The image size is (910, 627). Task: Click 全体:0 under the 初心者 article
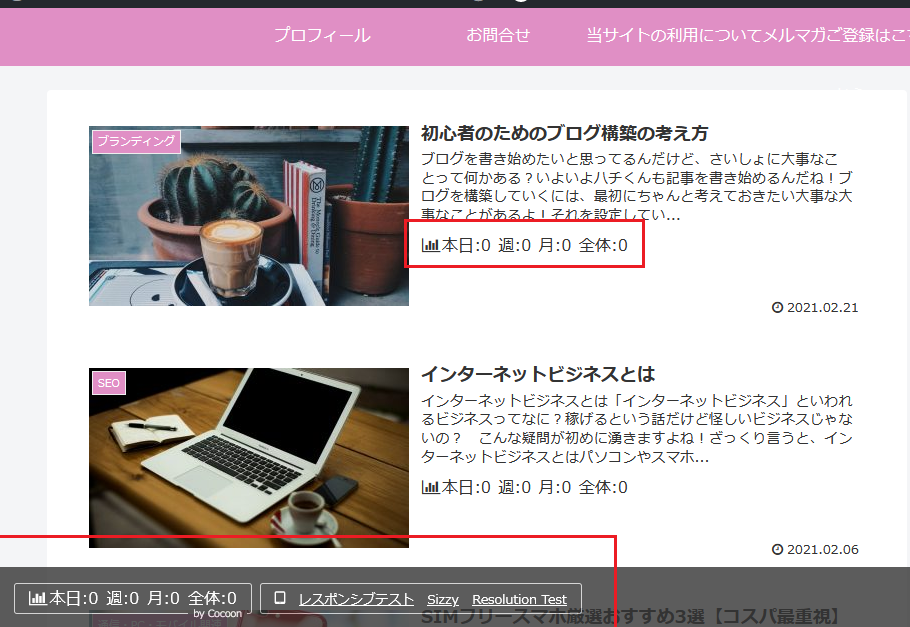tap(603, 246)
